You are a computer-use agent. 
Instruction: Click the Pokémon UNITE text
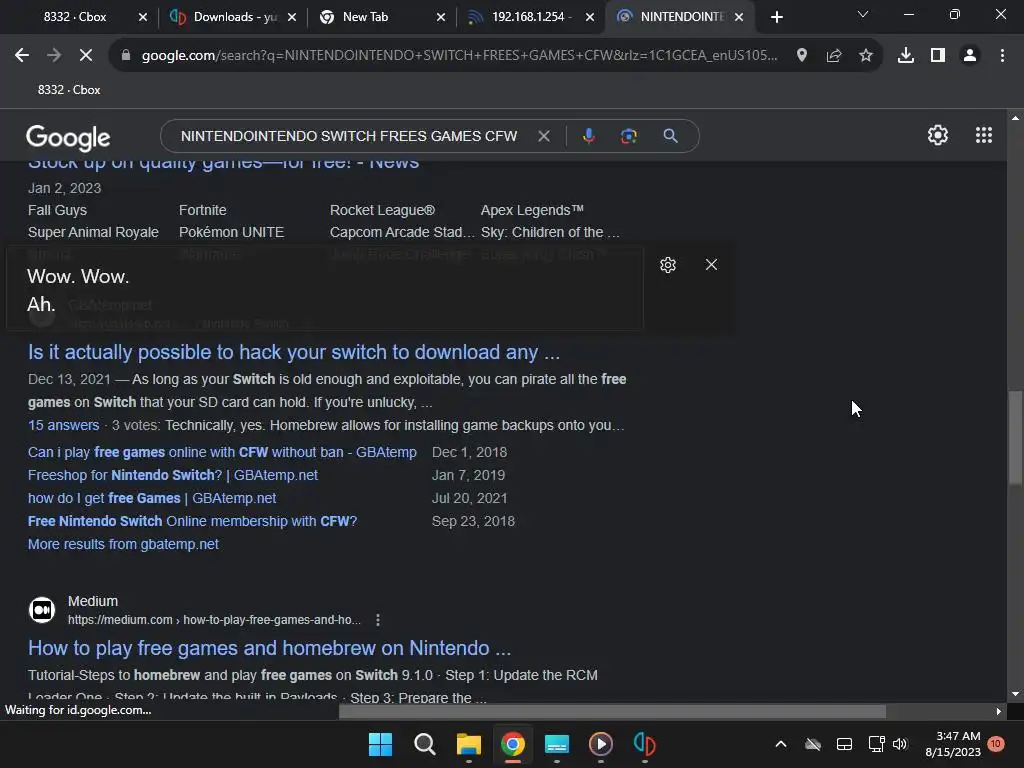coord(231,232)
